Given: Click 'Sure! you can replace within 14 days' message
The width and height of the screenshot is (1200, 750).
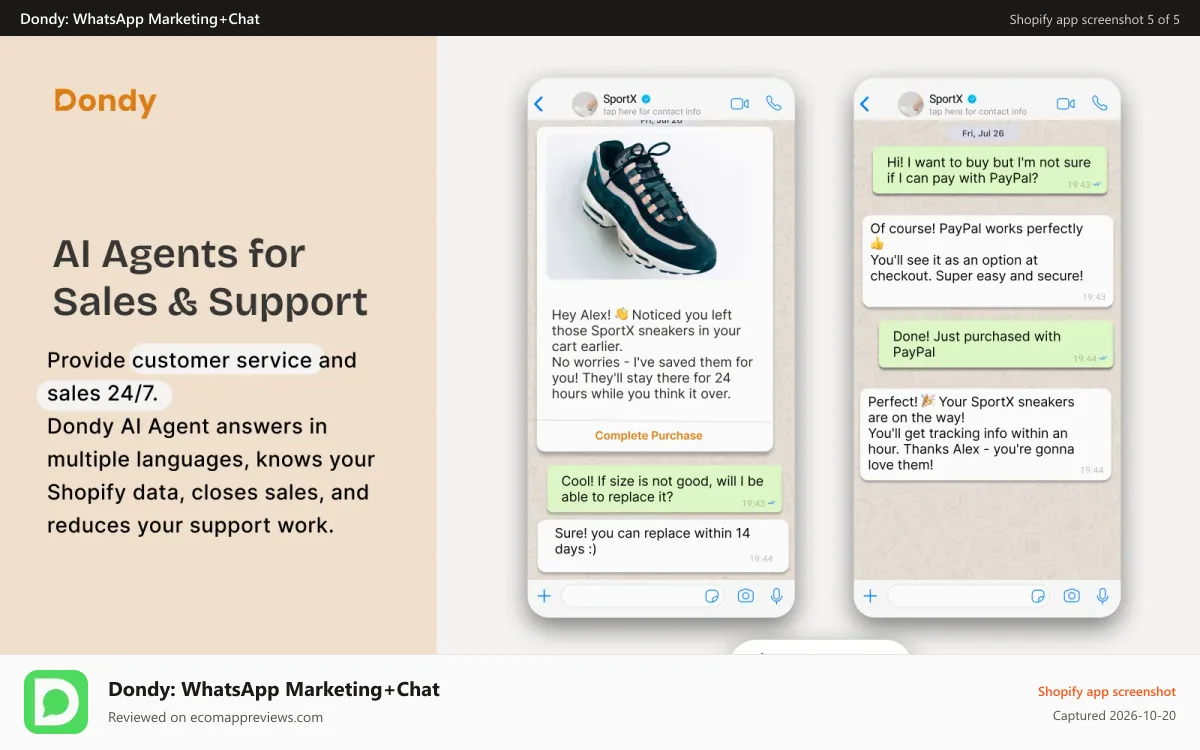Looking at the screenshot, I should coord(662,545).
